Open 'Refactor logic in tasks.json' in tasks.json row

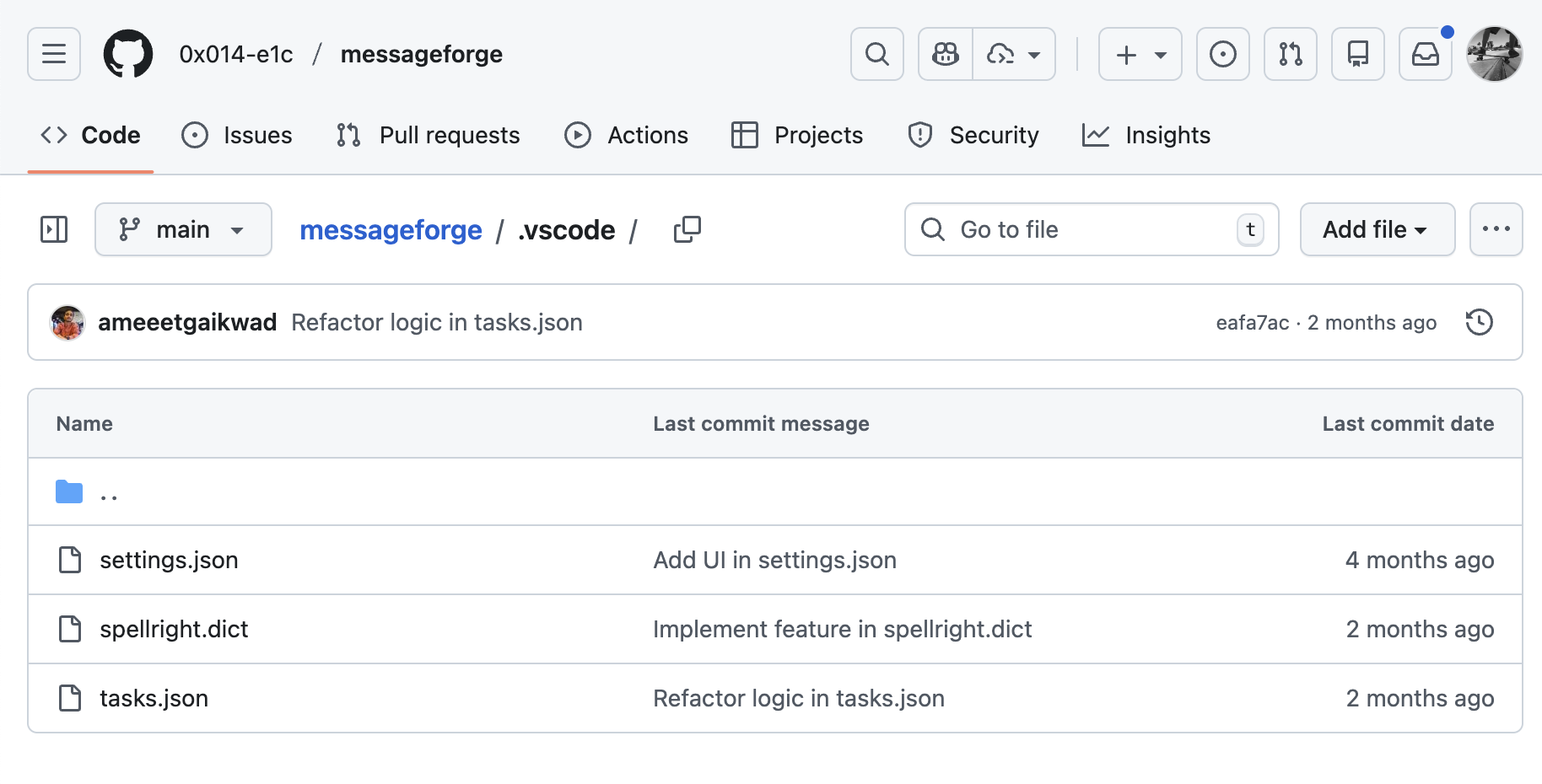point(799,698)
